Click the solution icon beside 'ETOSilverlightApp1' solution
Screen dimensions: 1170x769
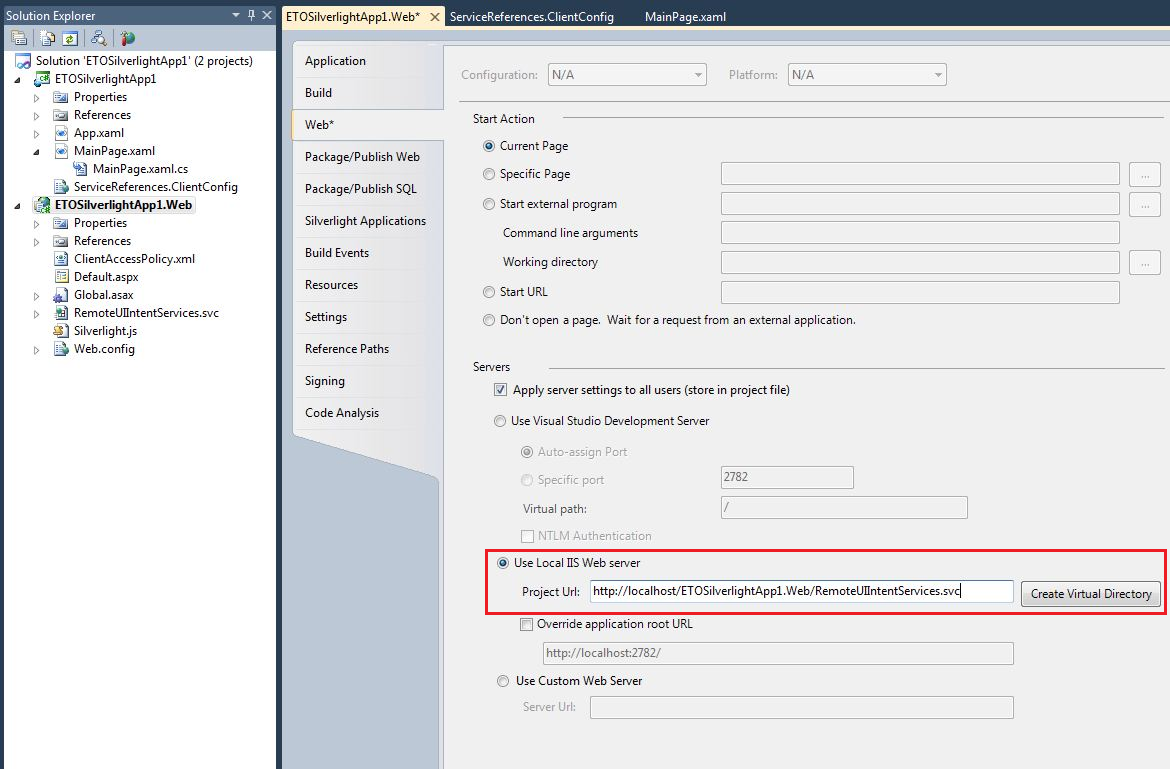pos(24,61)
